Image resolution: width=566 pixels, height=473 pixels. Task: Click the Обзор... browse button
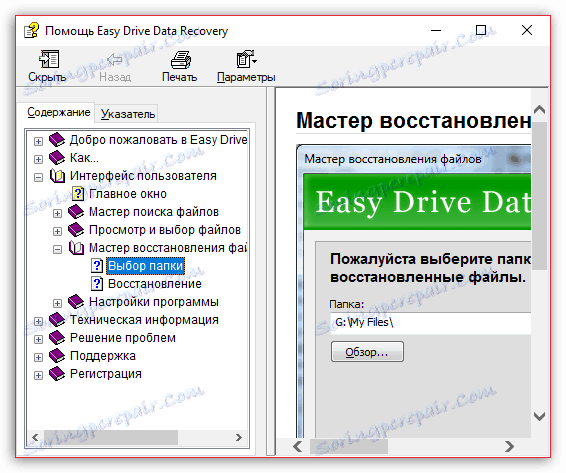click(x=367, y=352)
